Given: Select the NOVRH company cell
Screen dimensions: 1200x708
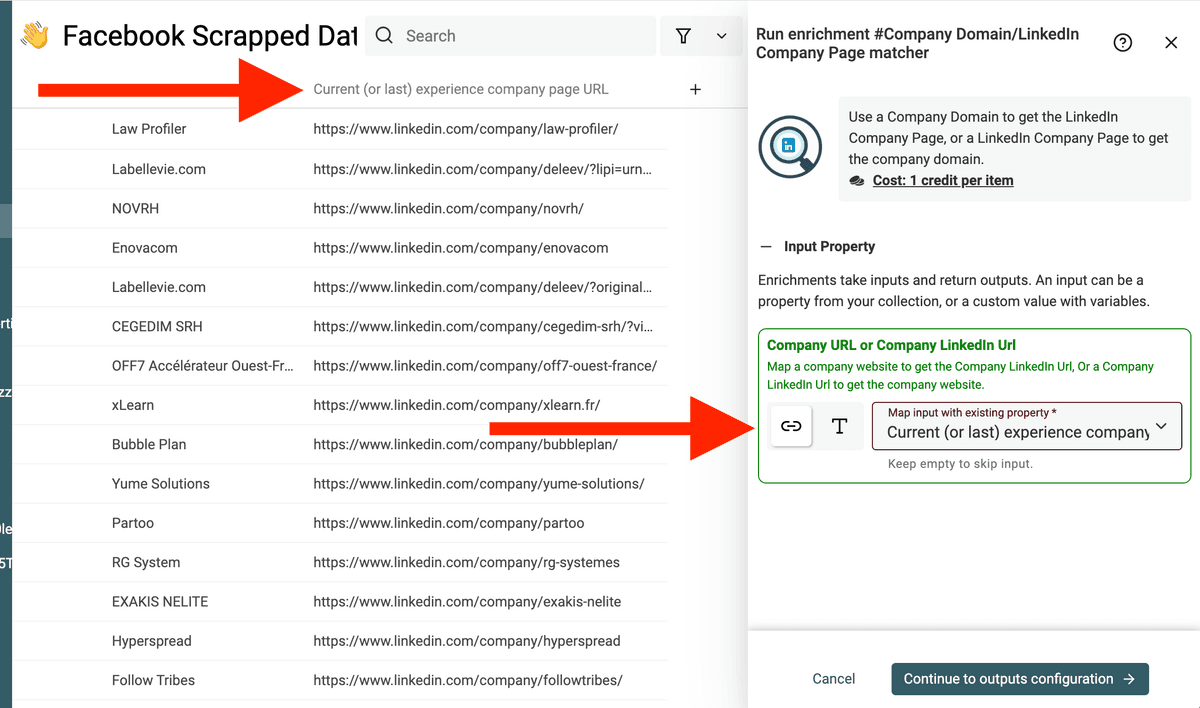Looking at the screenshot, I should (x=135, y=208).
